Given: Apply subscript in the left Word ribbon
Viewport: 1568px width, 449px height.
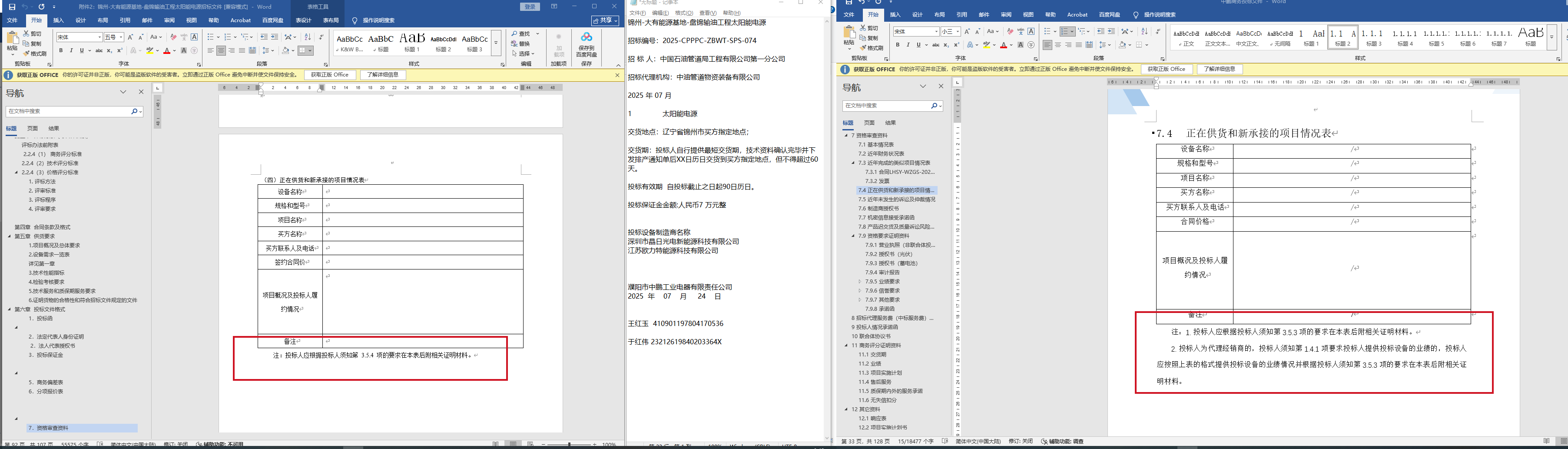Looking at the screenshot, I should (109, 50).
